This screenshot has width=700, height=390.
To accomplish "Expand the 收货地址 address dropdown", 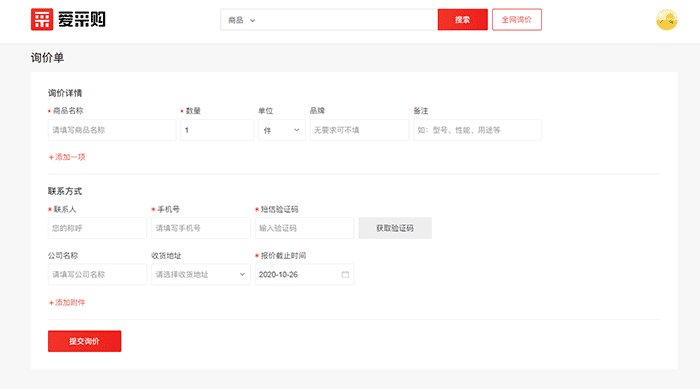I will coord(201,274).
